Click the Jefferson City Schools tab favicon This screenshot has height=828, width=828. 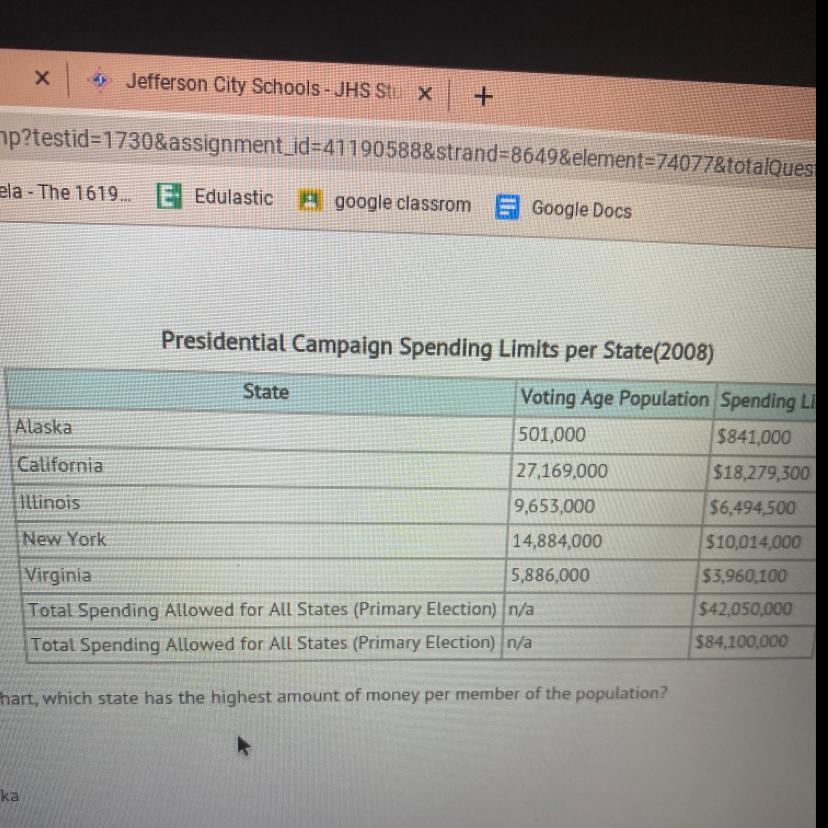pos(98,81)
